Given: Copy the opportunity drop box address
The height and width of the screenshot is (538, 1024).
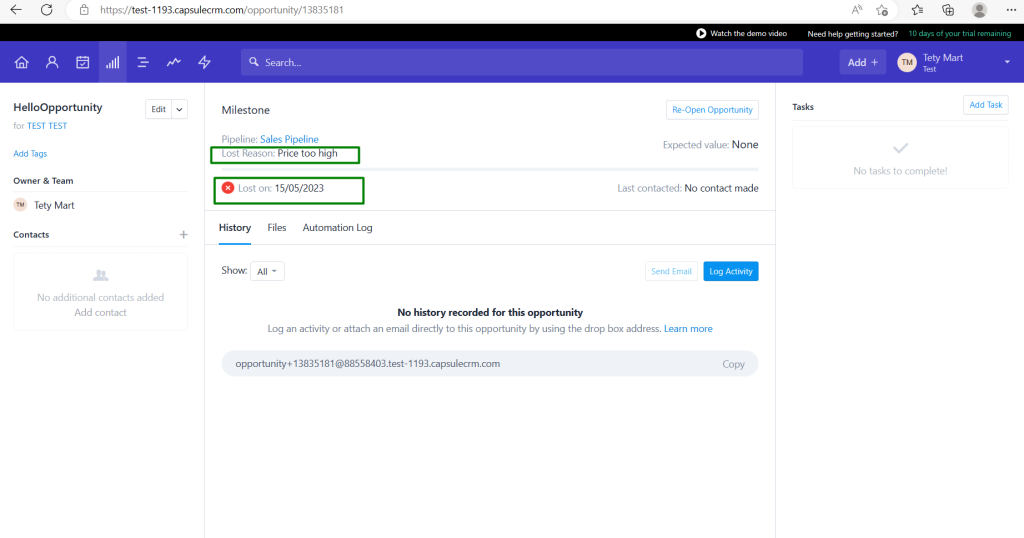Looking at the screenshot, I should pos(733,364).
